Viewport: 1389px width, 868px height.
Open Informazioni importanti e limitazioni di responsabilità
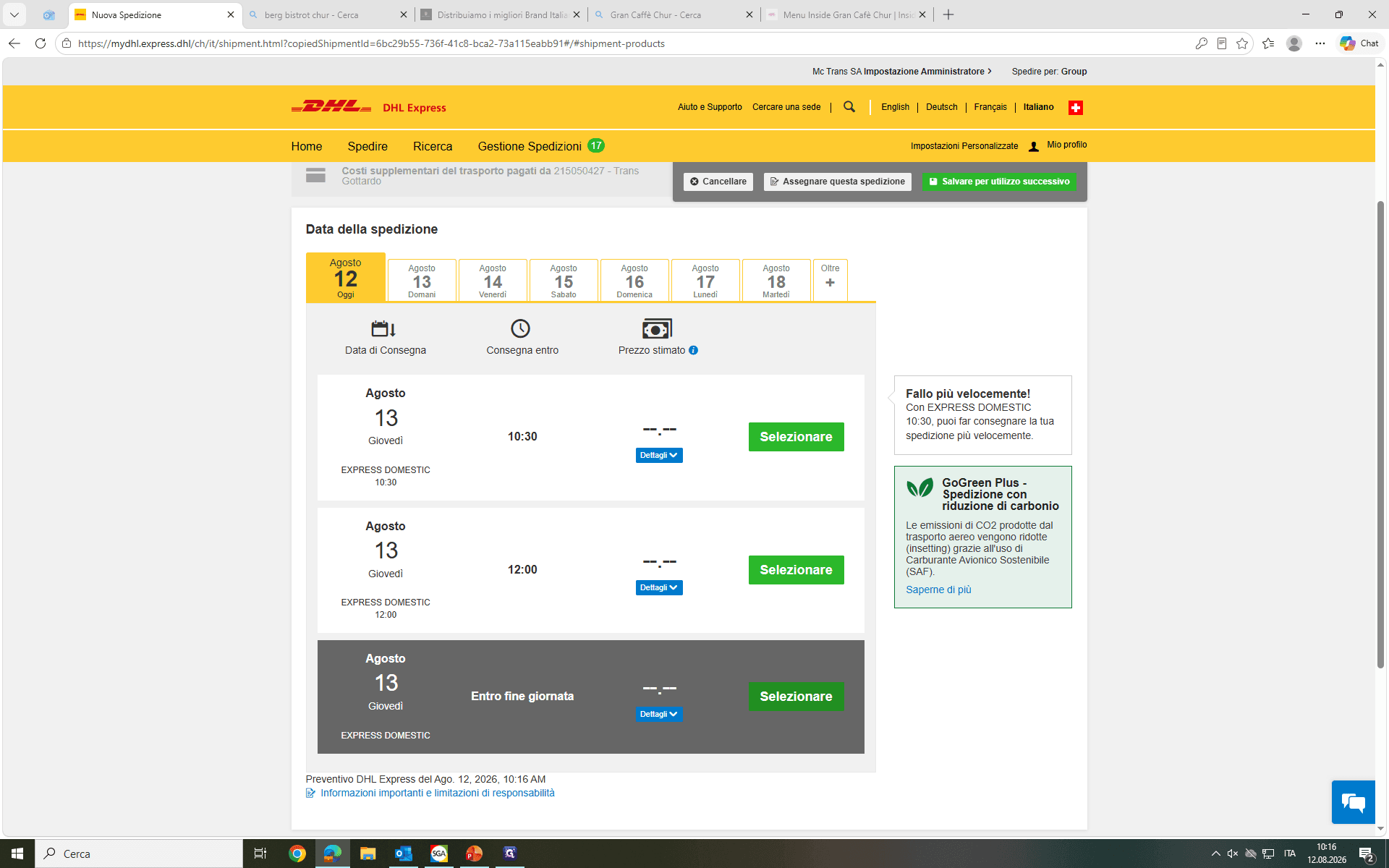437,793
